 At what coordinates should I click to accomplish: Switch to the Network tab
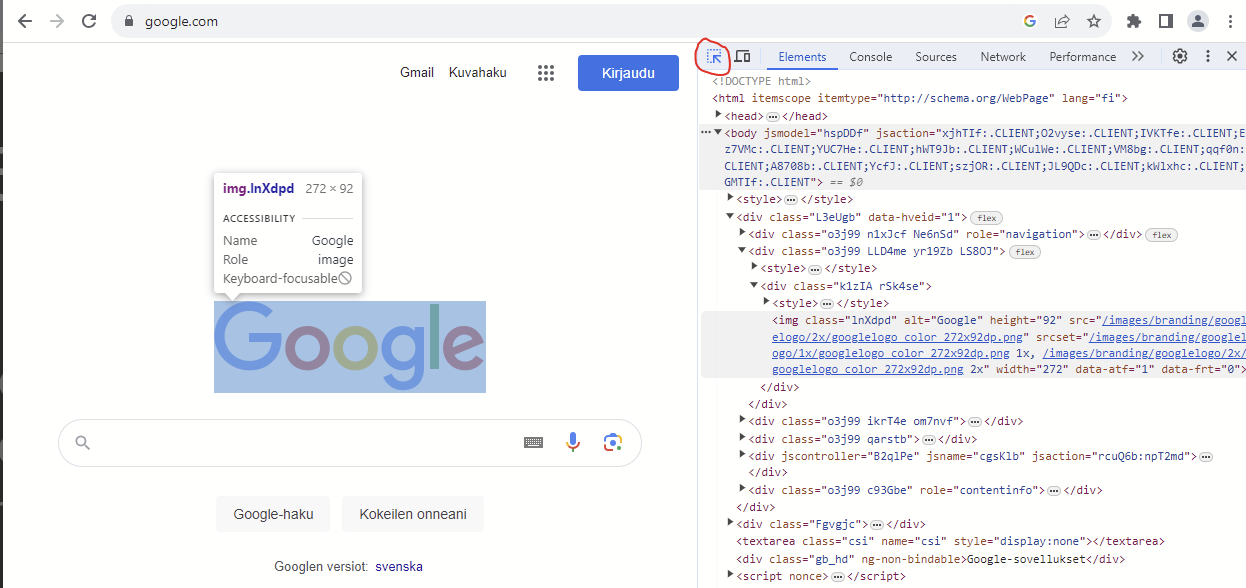point(1003,57)
